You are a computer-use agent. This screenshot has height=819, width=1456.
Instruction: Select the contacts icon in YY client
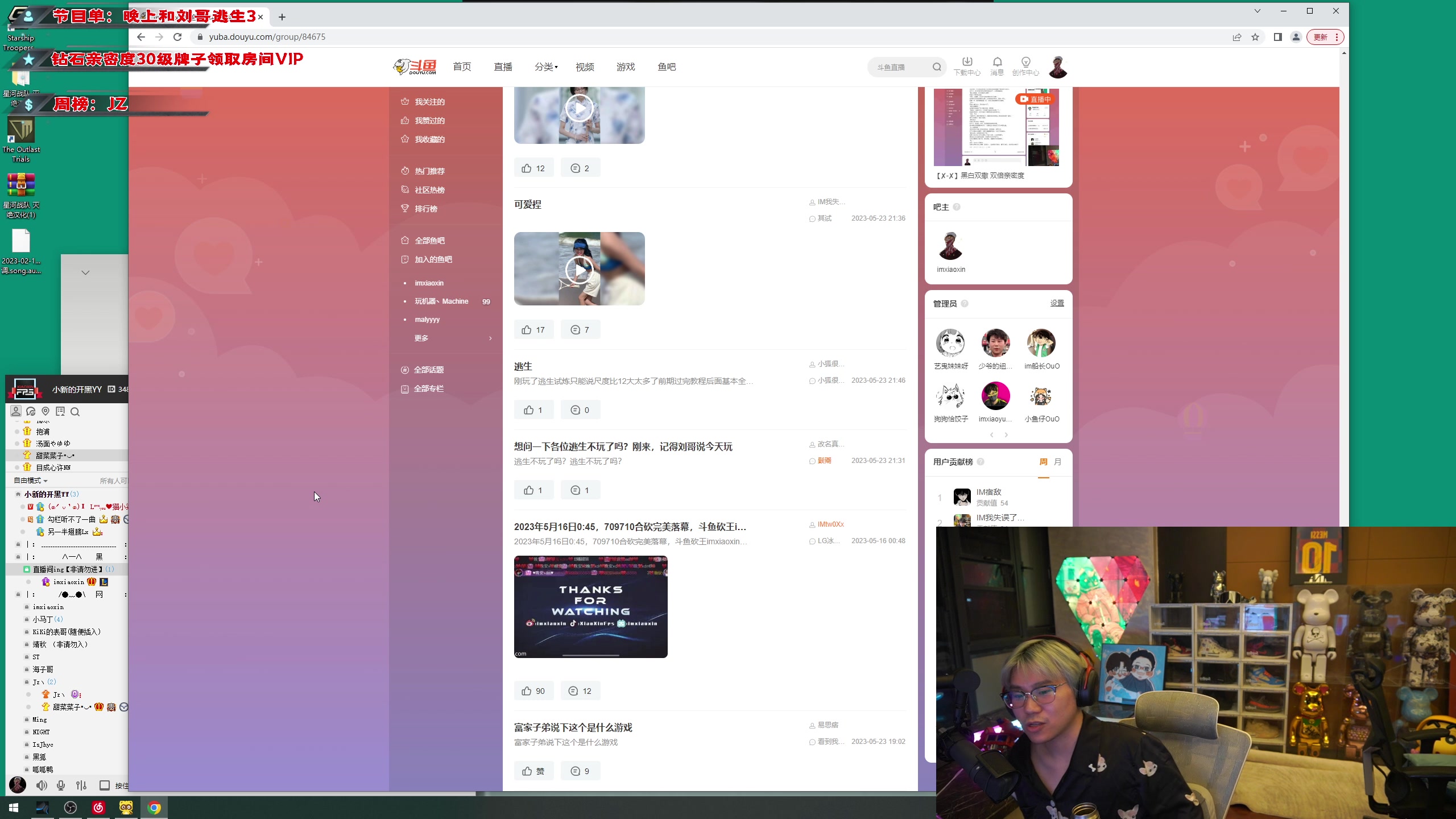16,411
